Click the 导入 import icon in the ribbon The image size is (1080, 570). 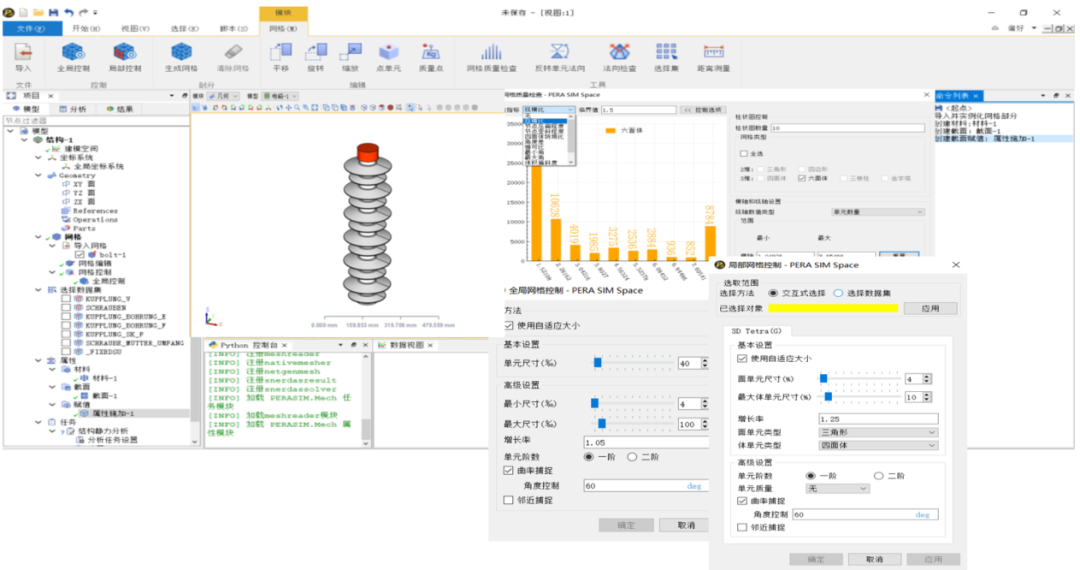(x=23, y=54)
